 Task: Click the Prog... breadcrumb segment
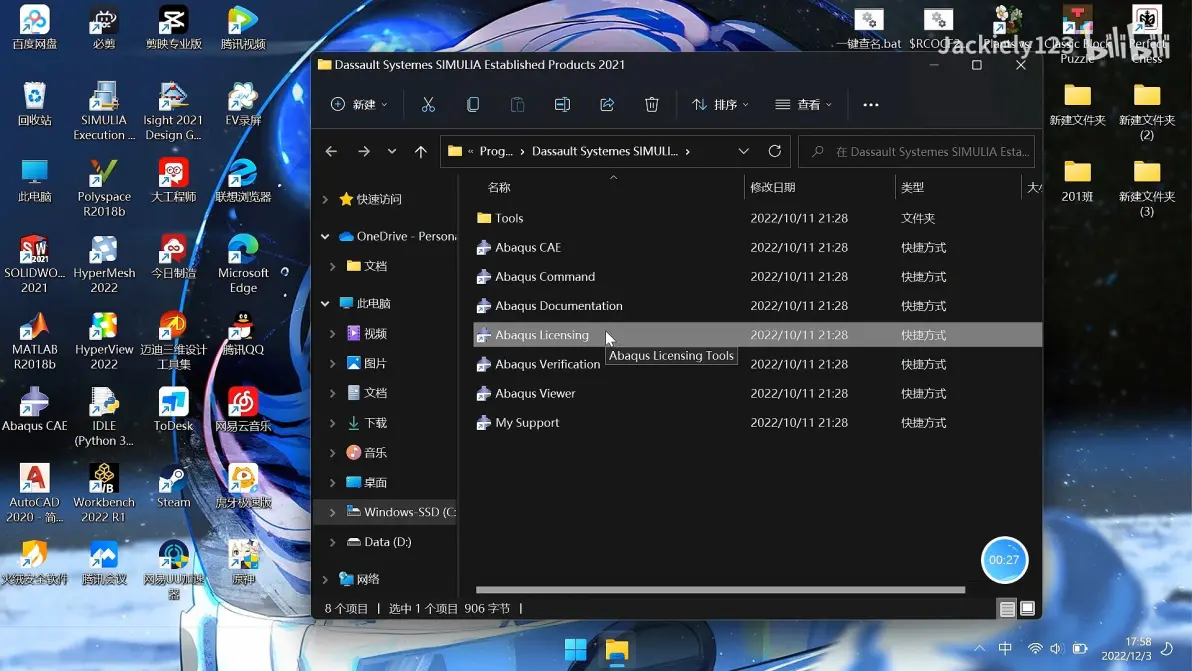pyautogui.click(x=496, y=151)
